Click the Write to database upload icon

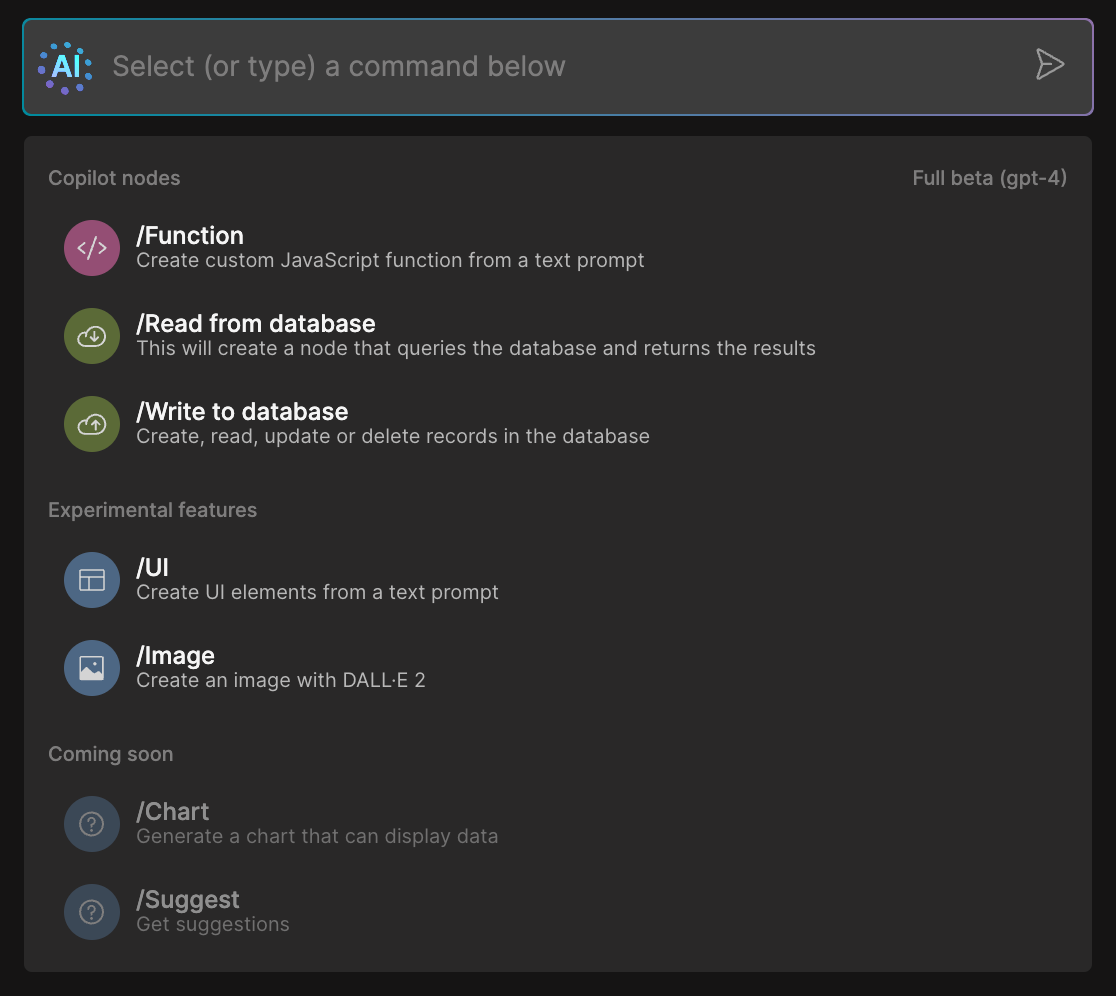(92, 424)
